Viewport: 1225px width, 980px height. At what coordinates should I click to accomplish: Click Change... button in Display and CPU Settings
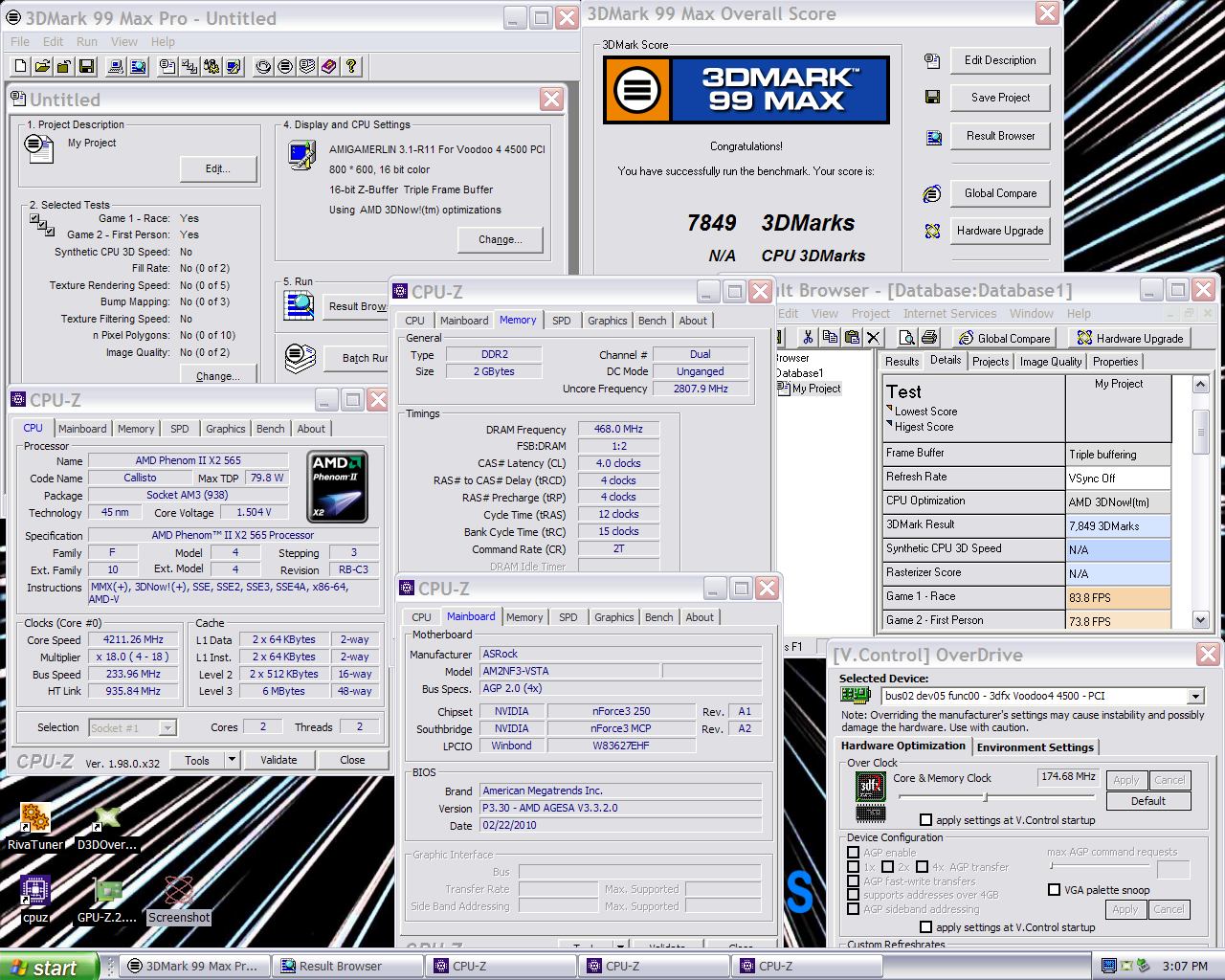(x=501, y=239)
